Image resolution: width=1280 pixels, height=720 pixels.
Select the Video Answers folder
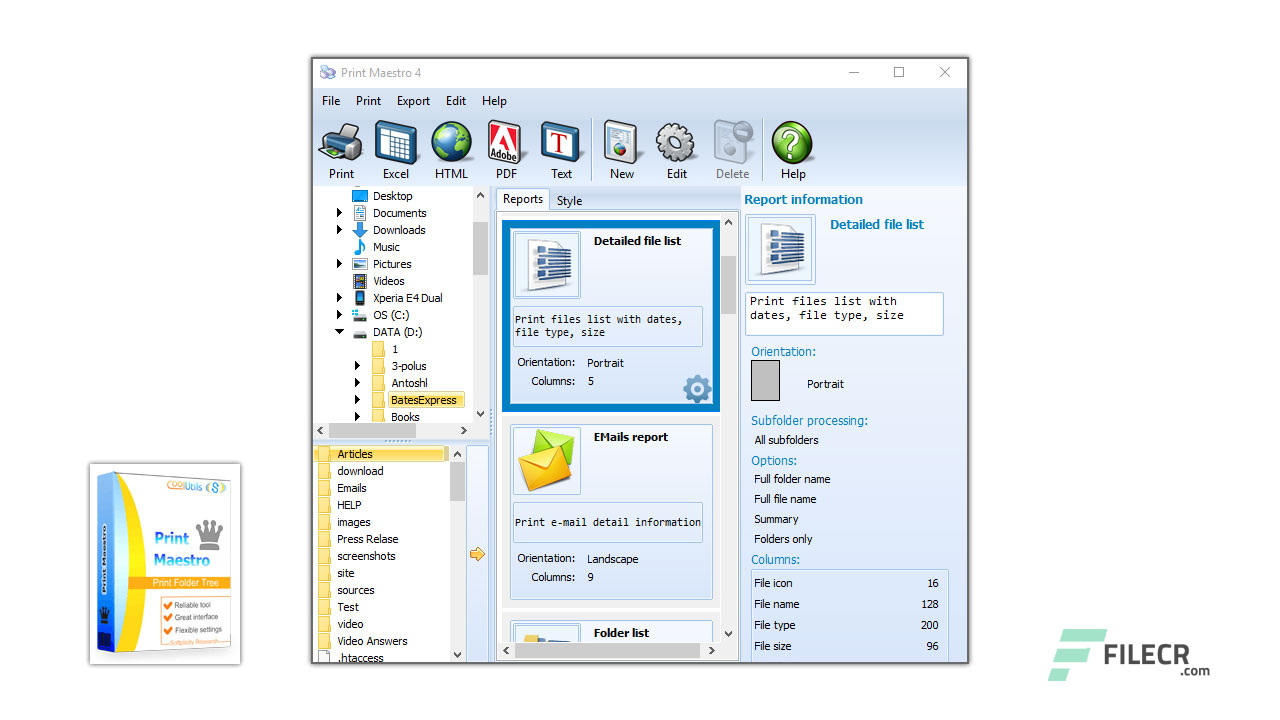(x=372, y=641)
